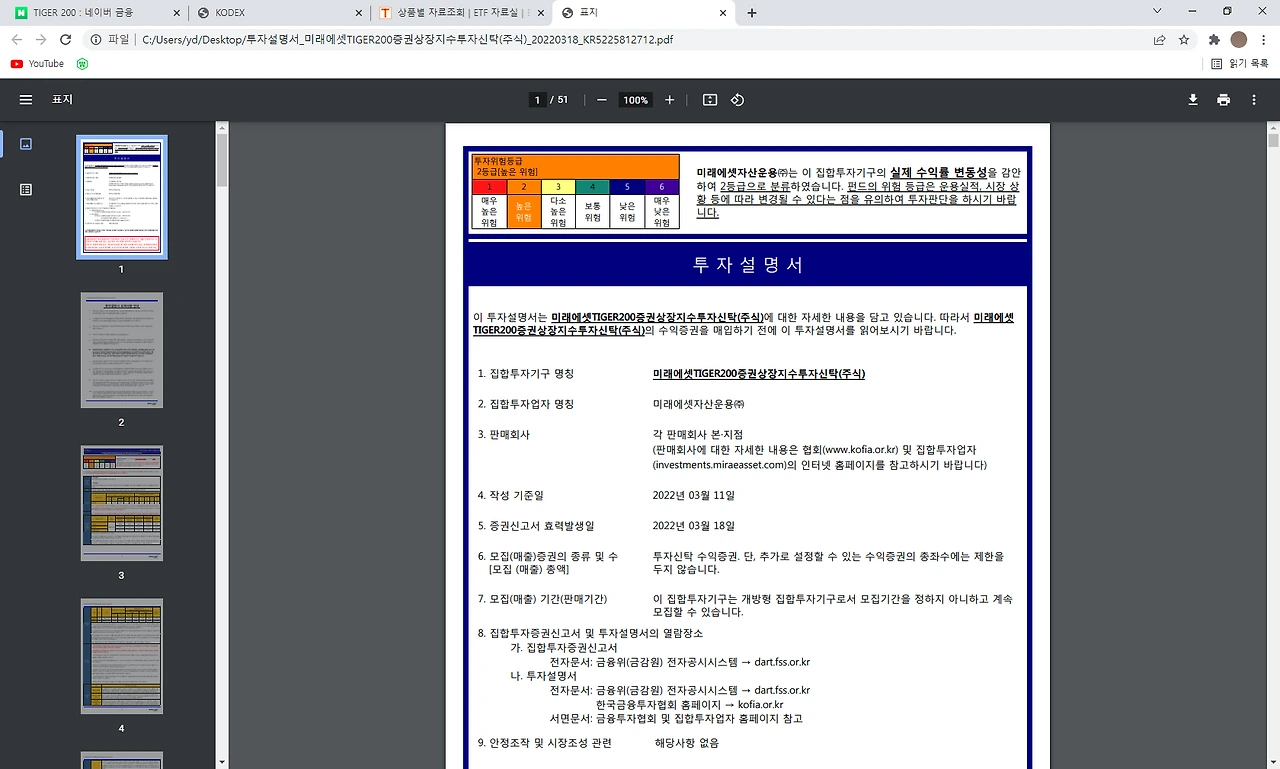Select page 1 thumbnail
This screenshot has height=769, width=1280.
(x=122, y=198)
